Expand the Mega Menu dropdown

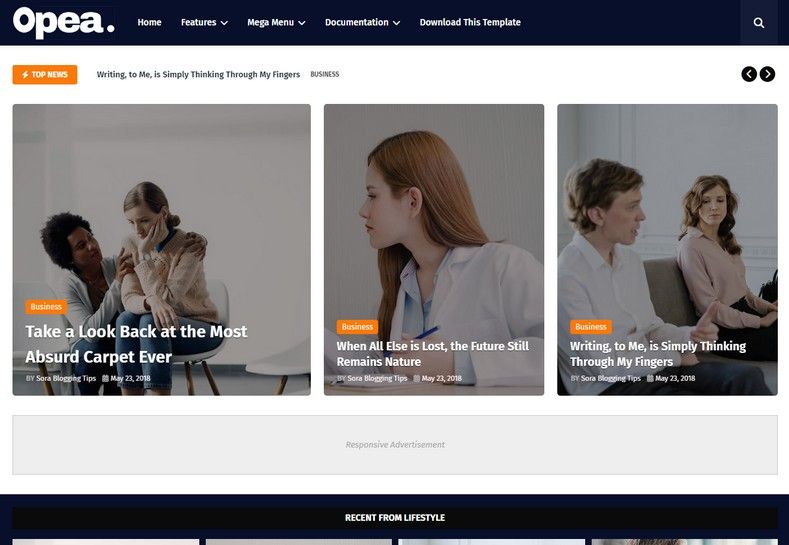[x=276, y=23]
